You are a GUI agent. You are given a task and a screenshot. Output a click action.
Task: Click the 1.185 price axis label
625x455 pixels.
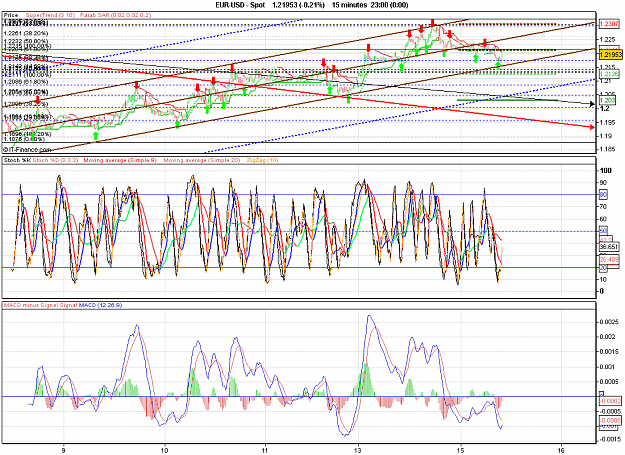[x=607, y=150]
